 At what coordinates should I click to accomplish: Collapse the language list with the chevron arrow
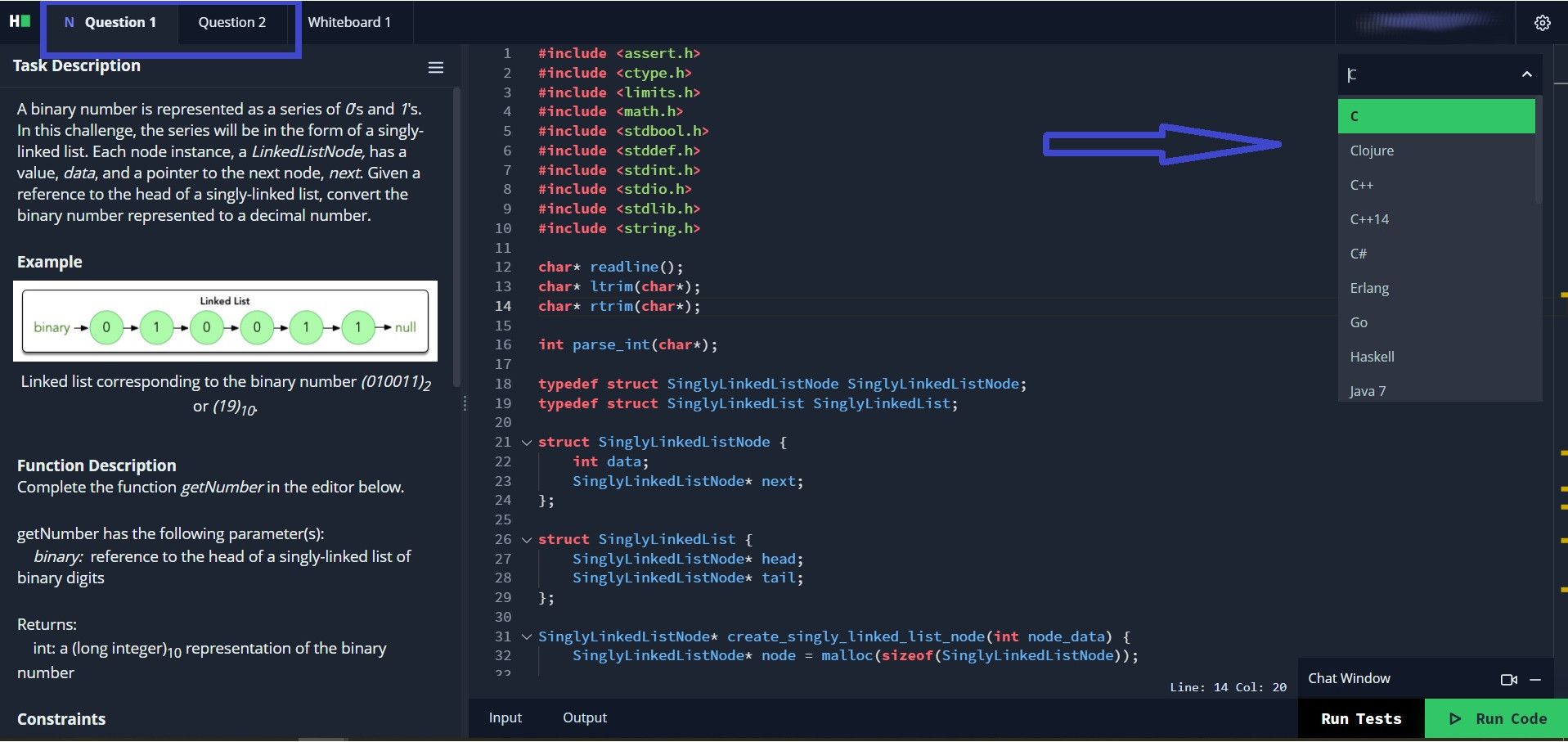[1526, 74]
